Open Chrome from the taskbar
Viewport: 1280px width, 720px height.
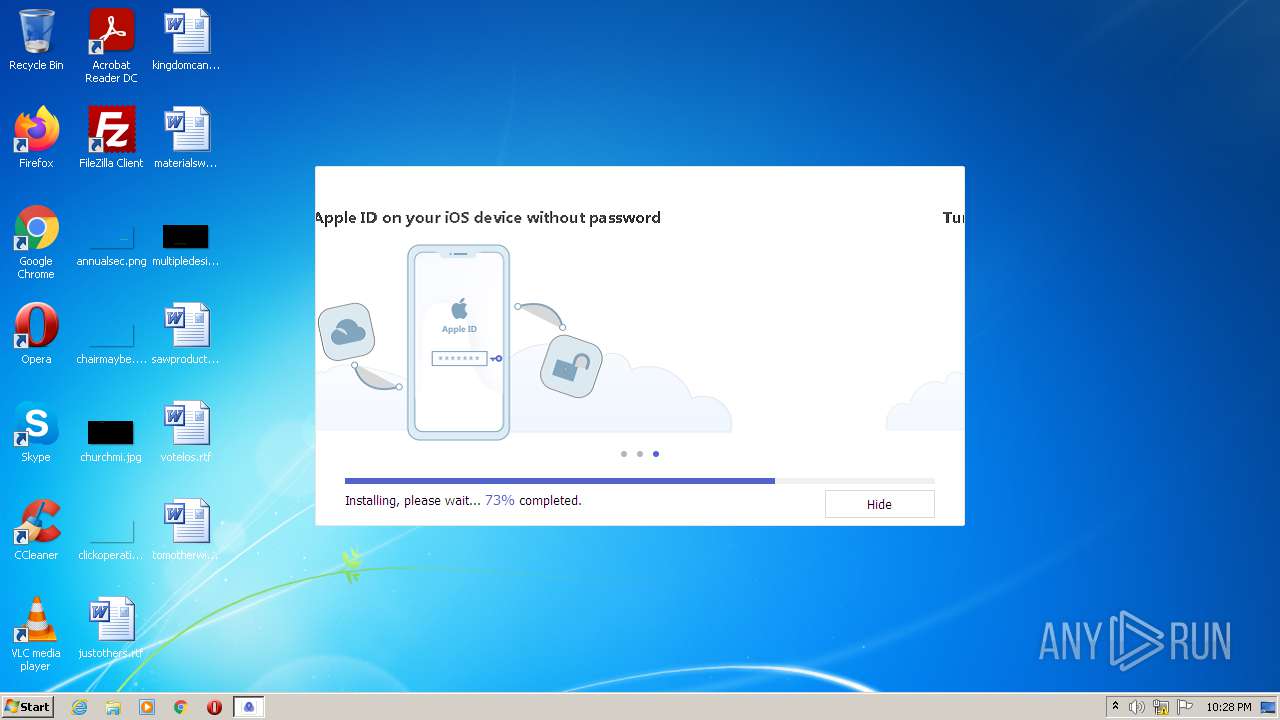[x=181, y=707]
